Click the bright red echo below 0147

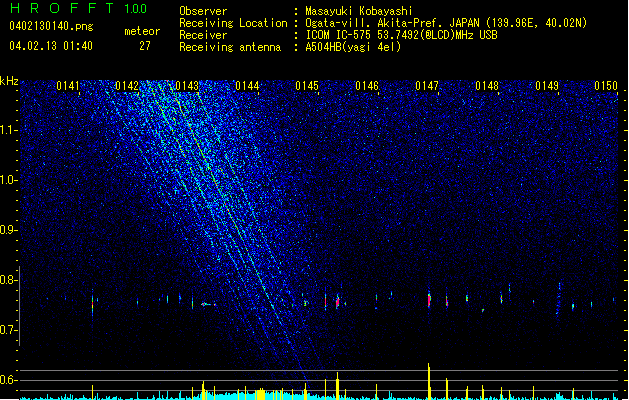[x=429, y=300]
